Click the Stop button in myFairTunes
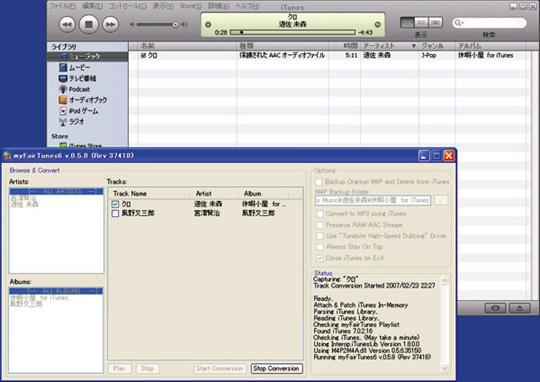The image size is (540, 382). tap(147, 369)
